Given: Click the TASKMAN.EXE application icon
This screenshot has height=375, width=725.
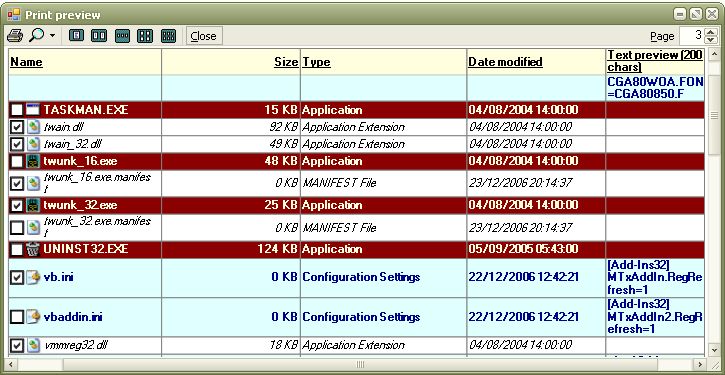Looking at the screenshot, I should pos(33,110).
